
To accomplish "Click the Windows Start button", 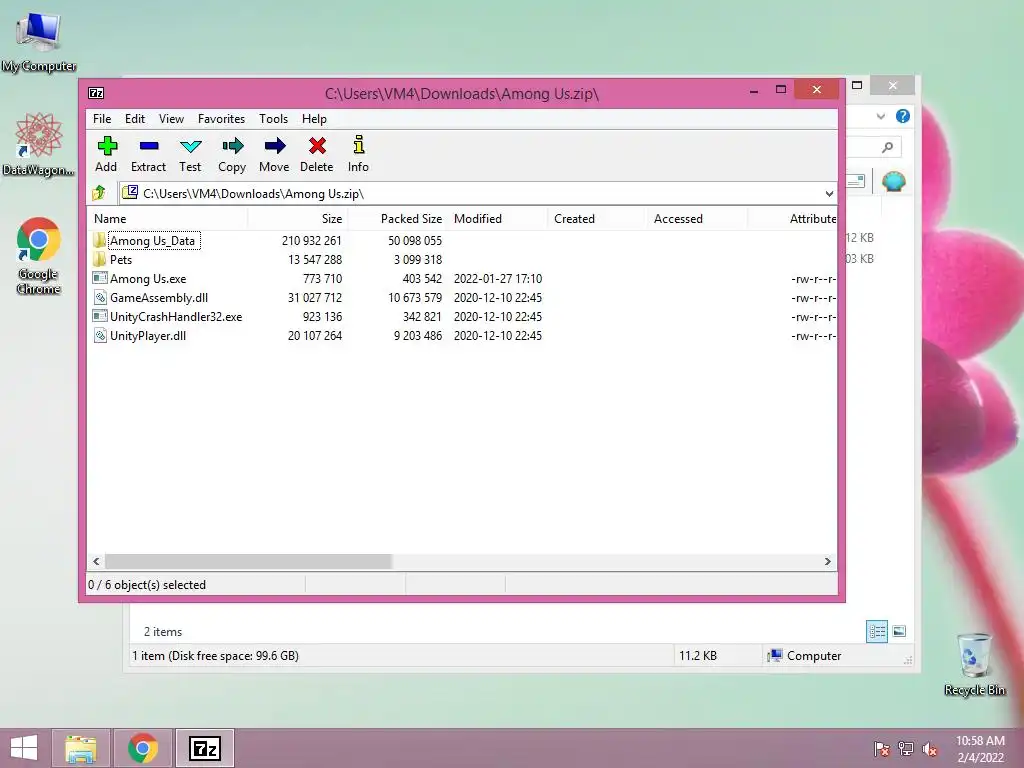I will pos(24,748).
